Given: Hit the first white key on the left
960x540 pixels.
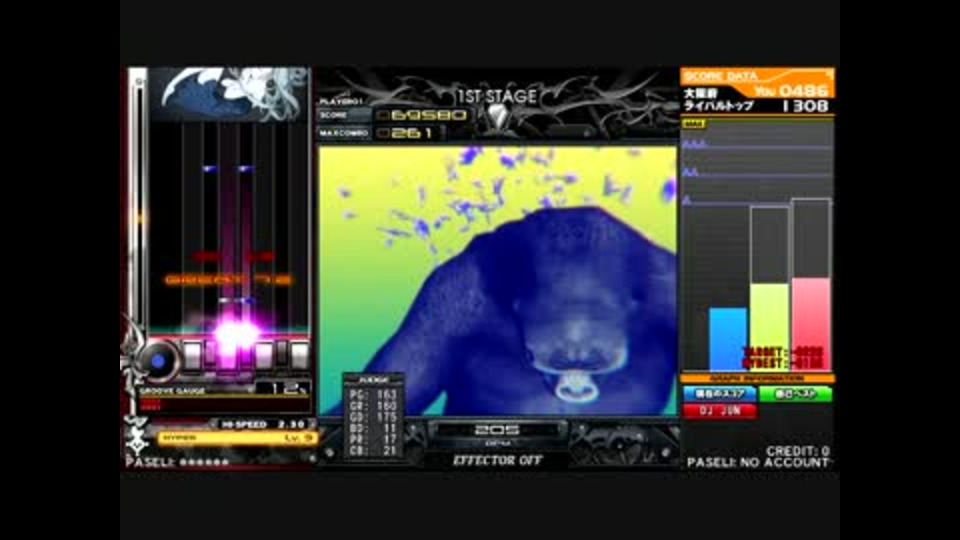Looking at the screenshot, I should click(192, 355).
